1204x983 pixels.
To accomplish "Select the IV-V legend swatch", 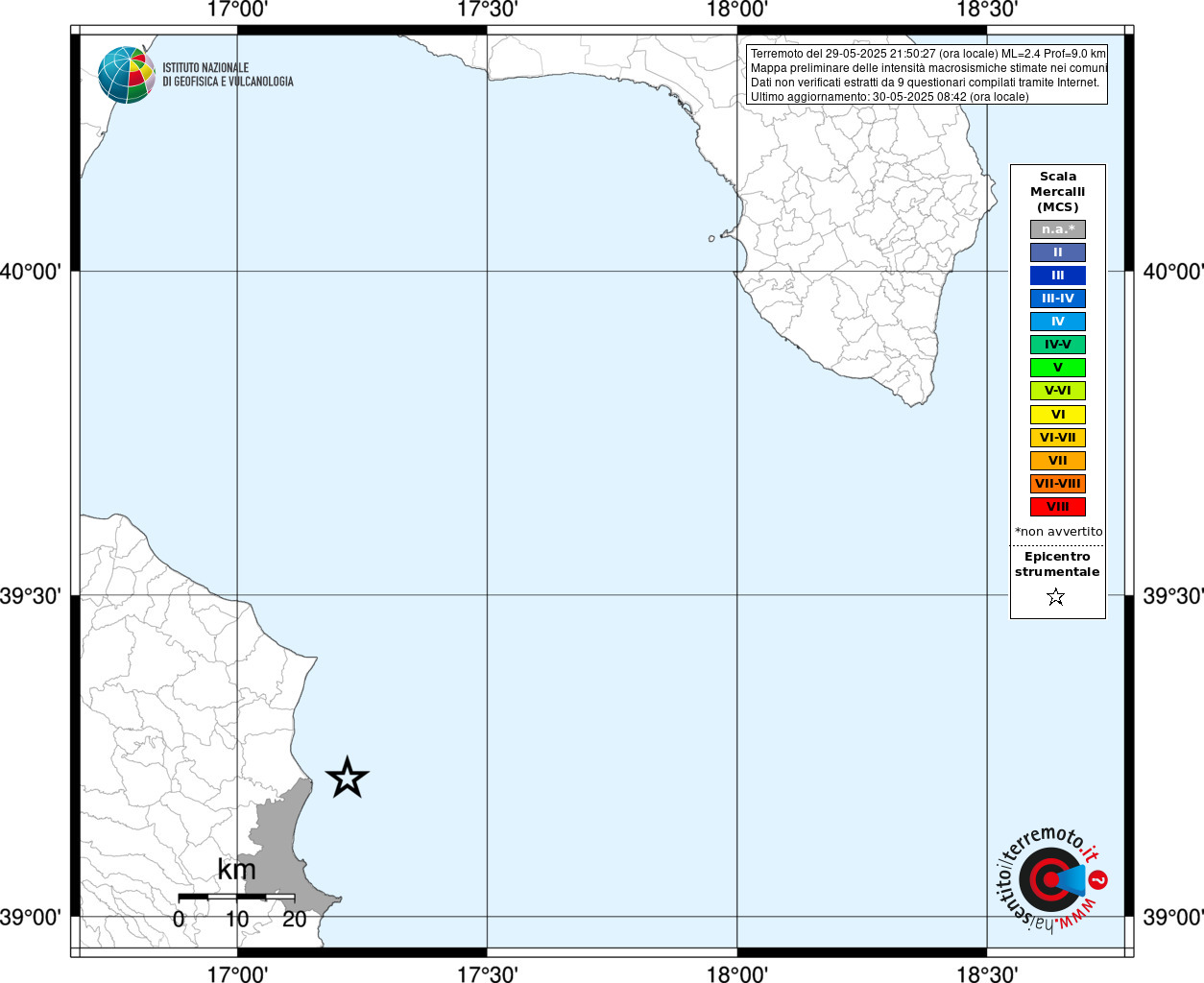I will (1057, 345).
